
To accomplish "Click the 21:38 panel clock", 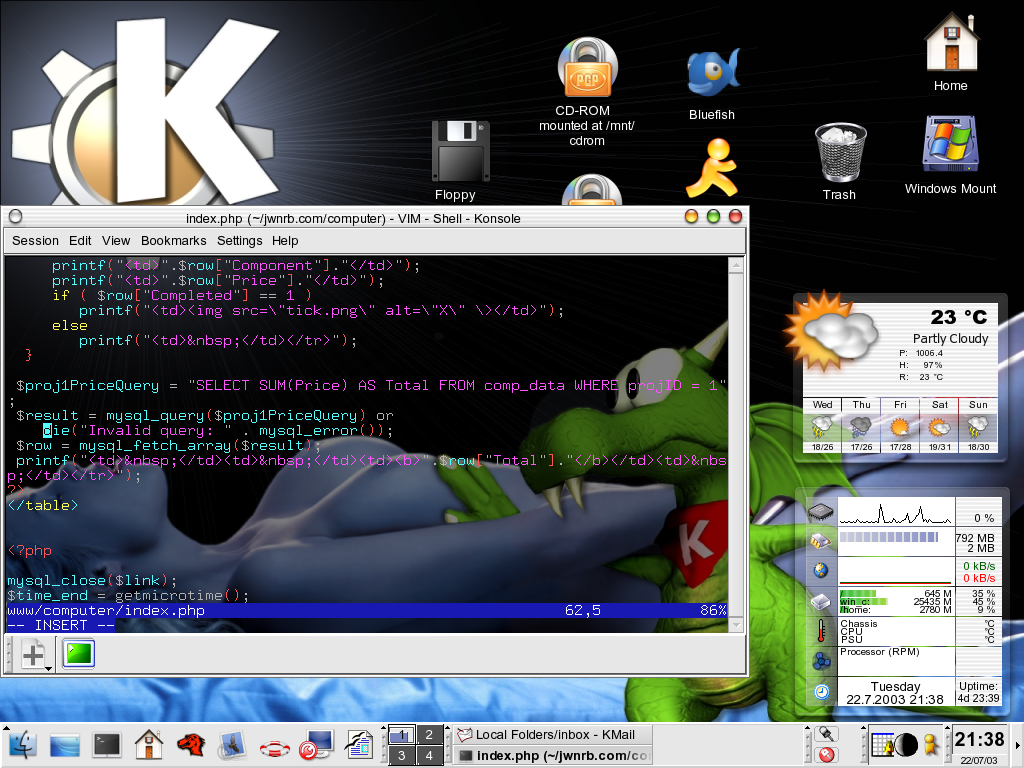I will [x=980, y=740].
